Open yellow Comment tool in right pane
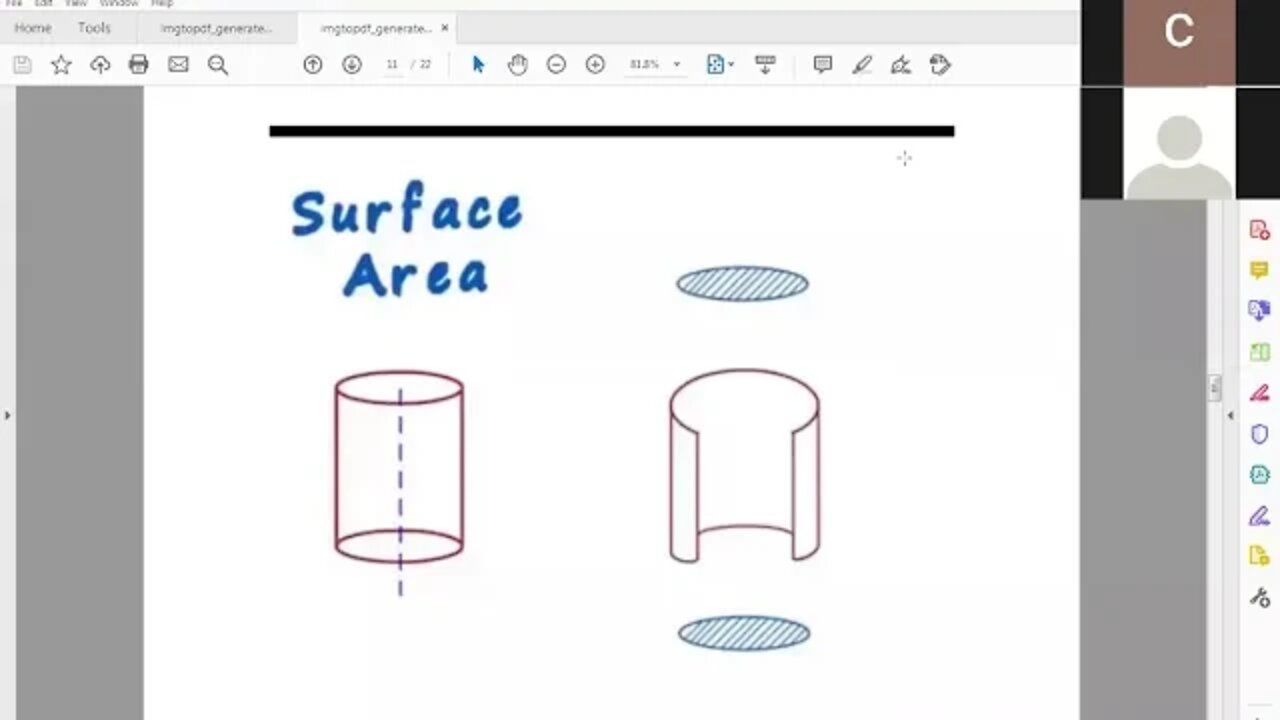The height and width of the screenshot is (720, 1280). point(1259,271)
